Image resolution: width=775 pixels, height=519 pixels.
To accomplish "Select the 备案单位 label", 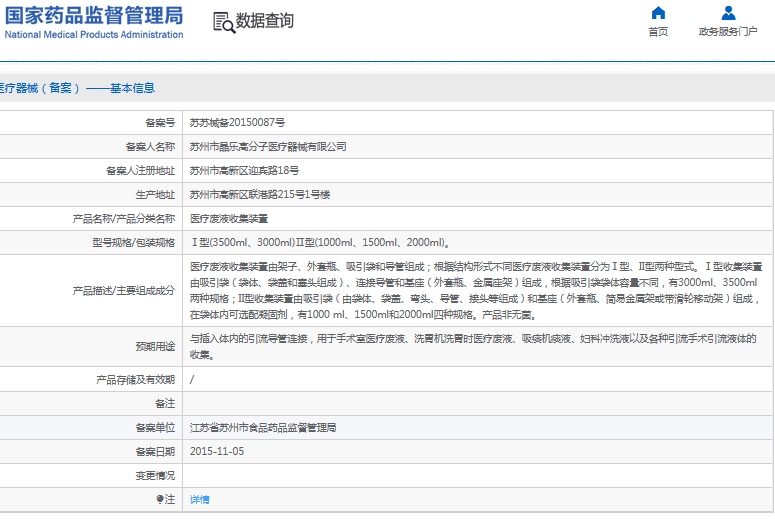I will click(x=155, y=428).
